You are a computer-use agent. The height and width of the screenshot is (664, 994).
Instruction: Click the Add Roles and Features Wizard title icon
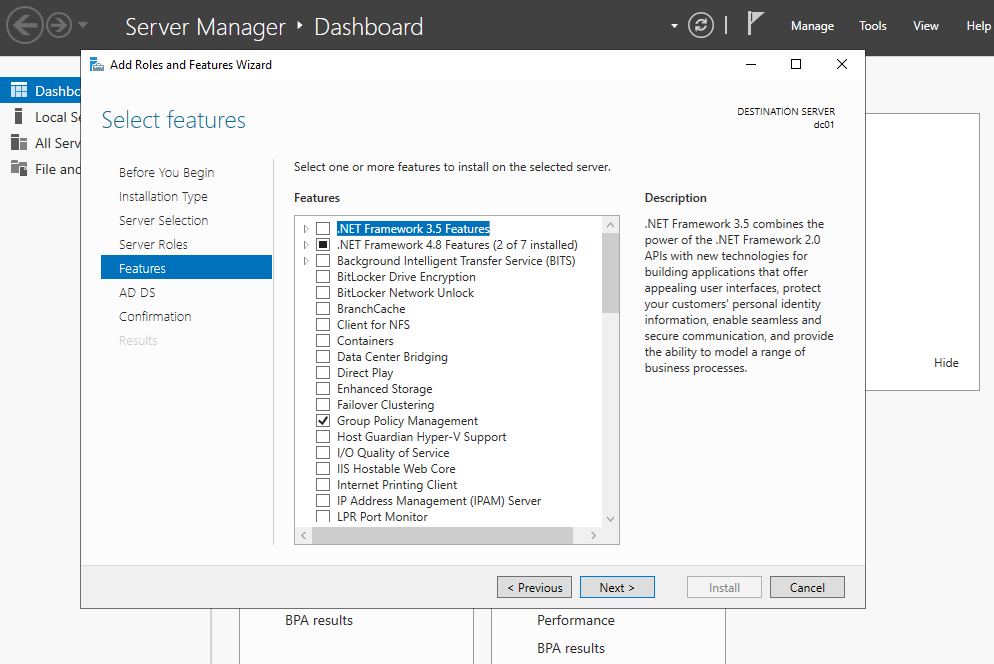click(96, 64)
